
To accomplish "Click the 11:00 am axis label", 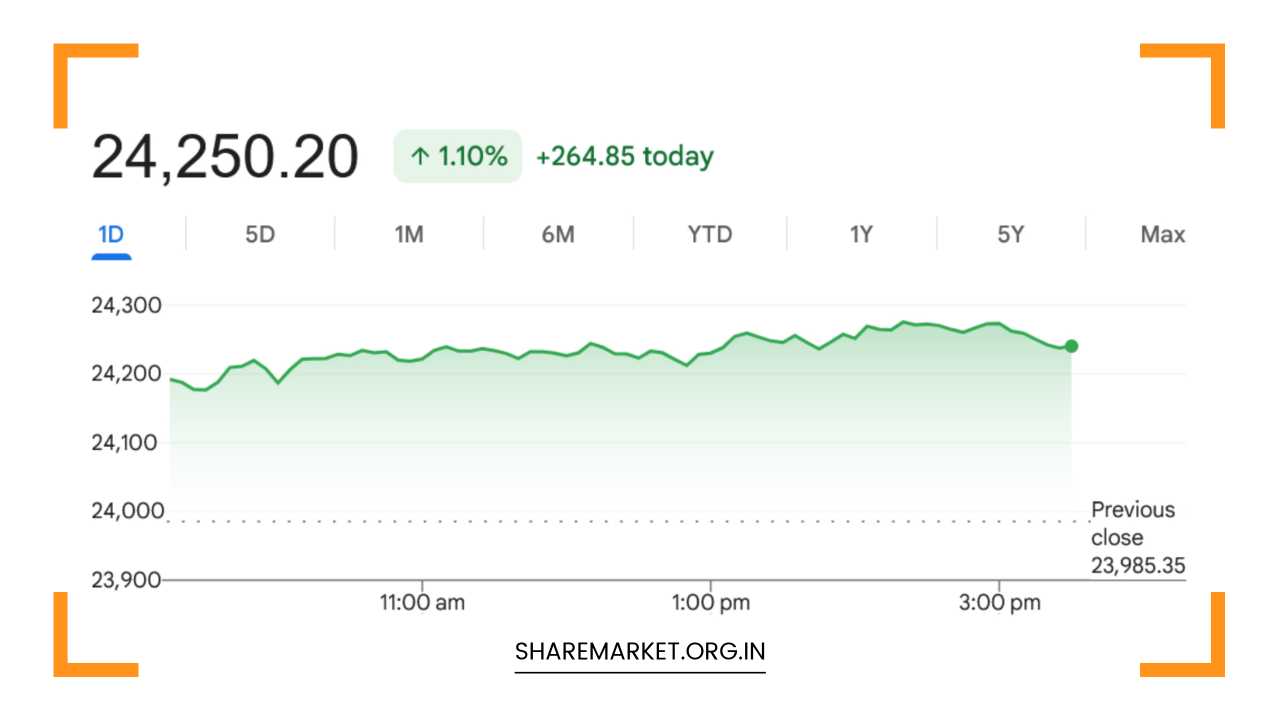I will 422,603.
